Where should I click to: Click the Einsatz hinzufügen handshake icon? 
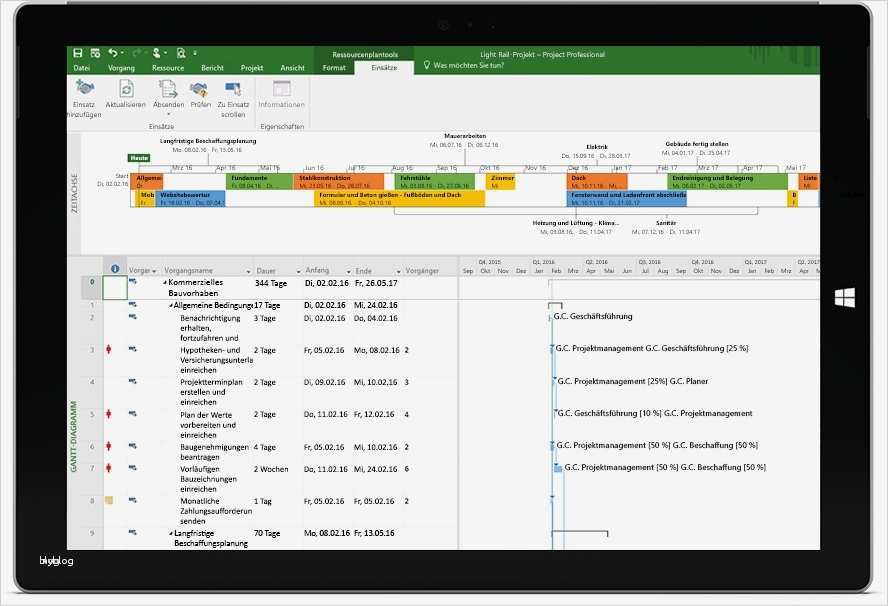[84, 88]
